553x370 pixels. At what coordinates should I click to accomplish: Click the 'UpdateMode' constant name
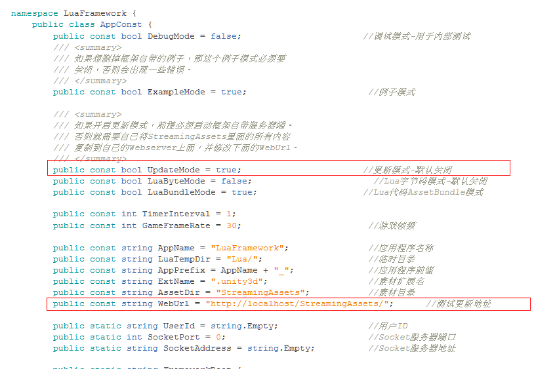click(x=173, y=170)
